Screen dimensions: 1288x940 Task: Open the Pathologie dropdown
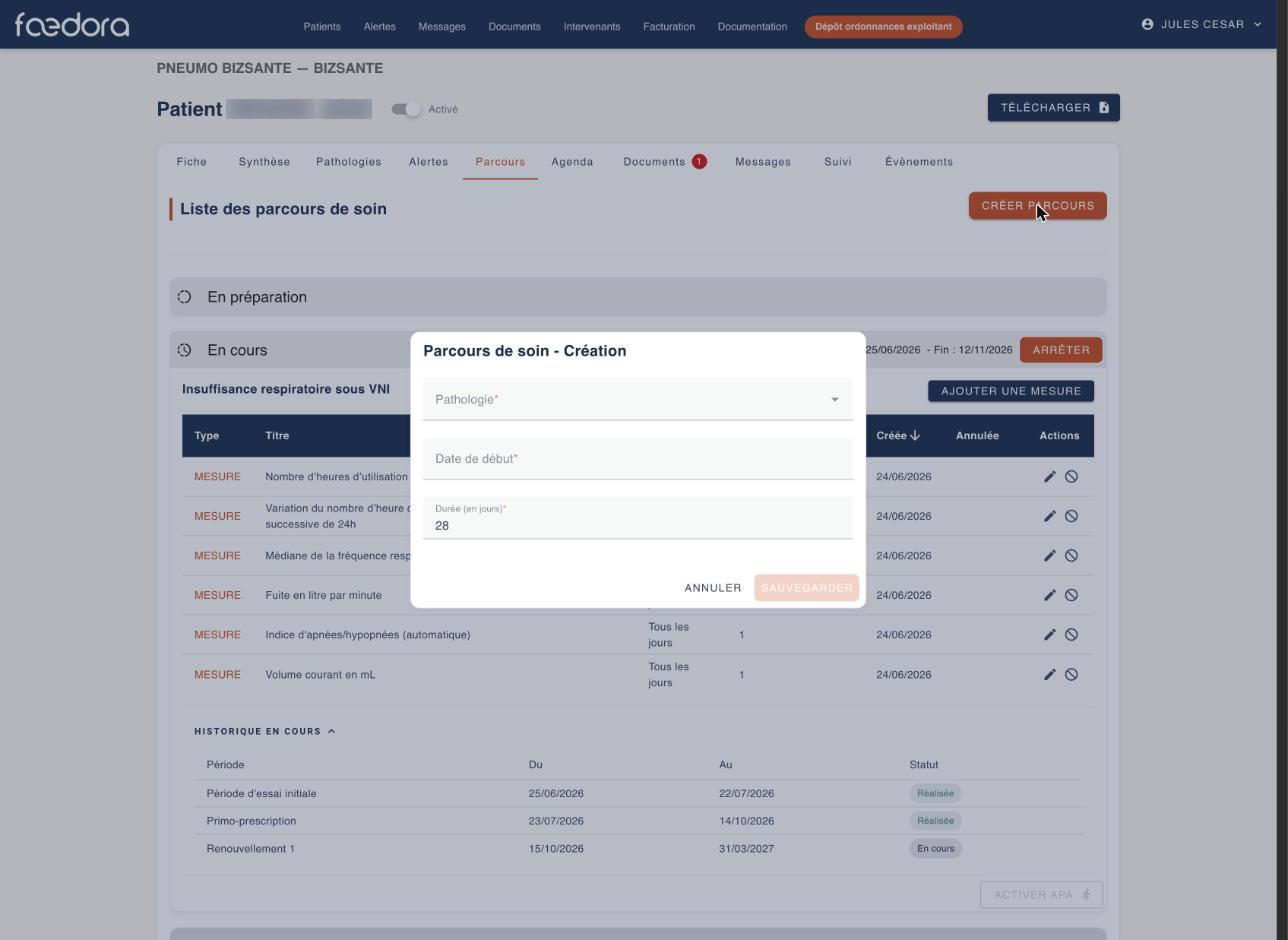[x=638, y=399]
